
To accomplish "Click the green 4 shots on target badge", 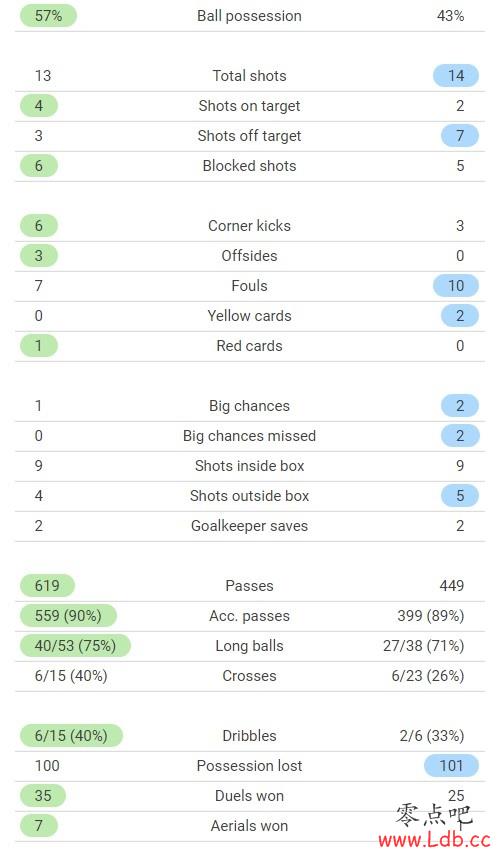I will 39,106.
